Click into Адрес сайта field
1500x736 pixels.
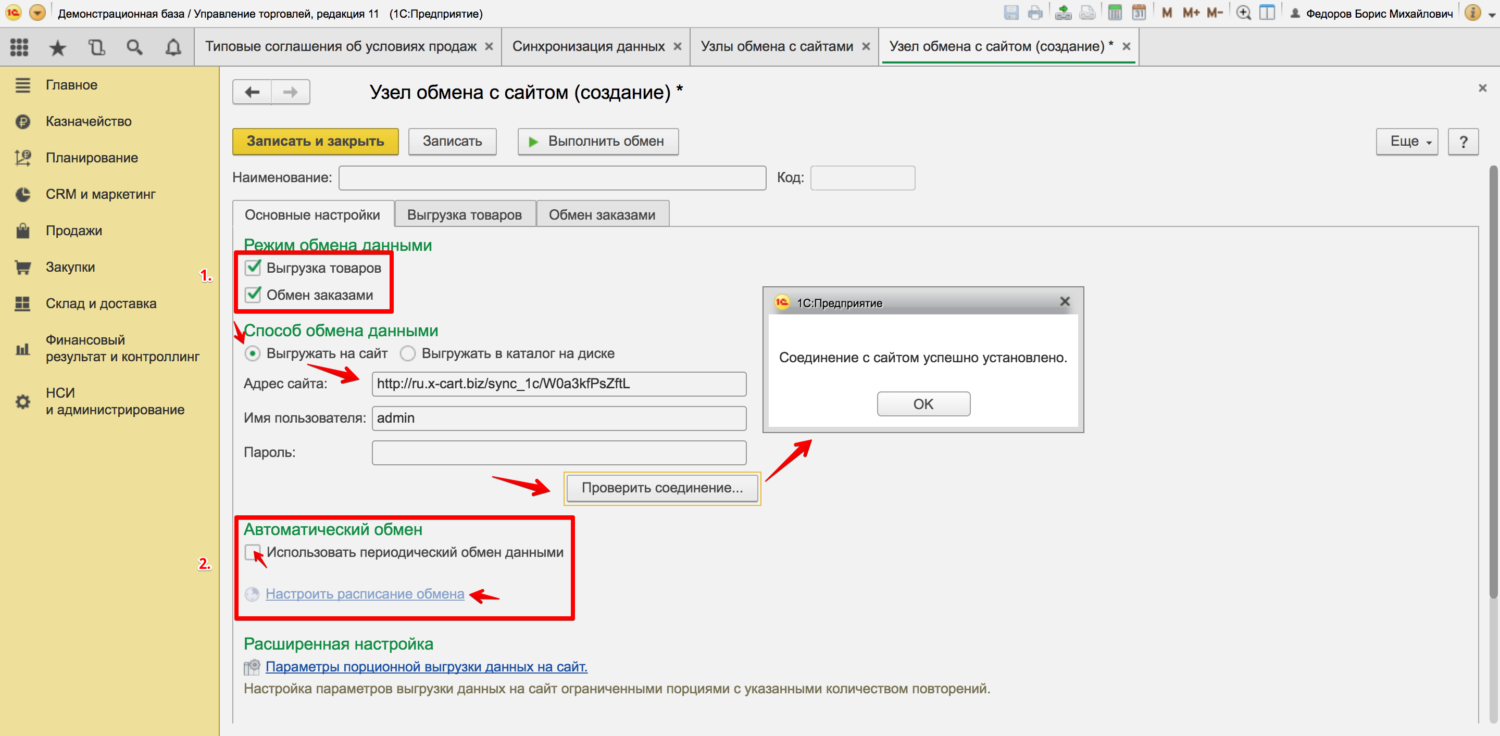[559, 384]
